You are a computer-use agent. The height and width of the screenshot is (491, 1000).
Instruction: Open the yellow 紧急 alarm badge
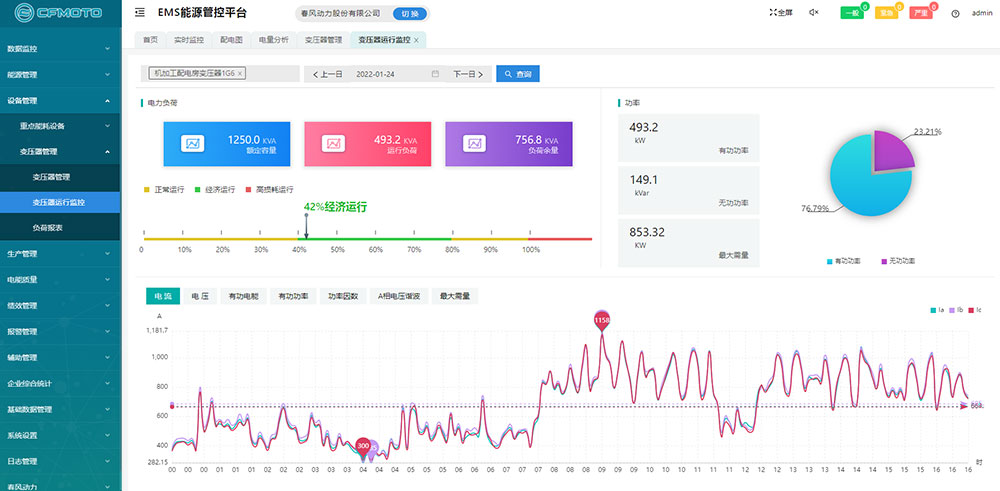(886, 13)
